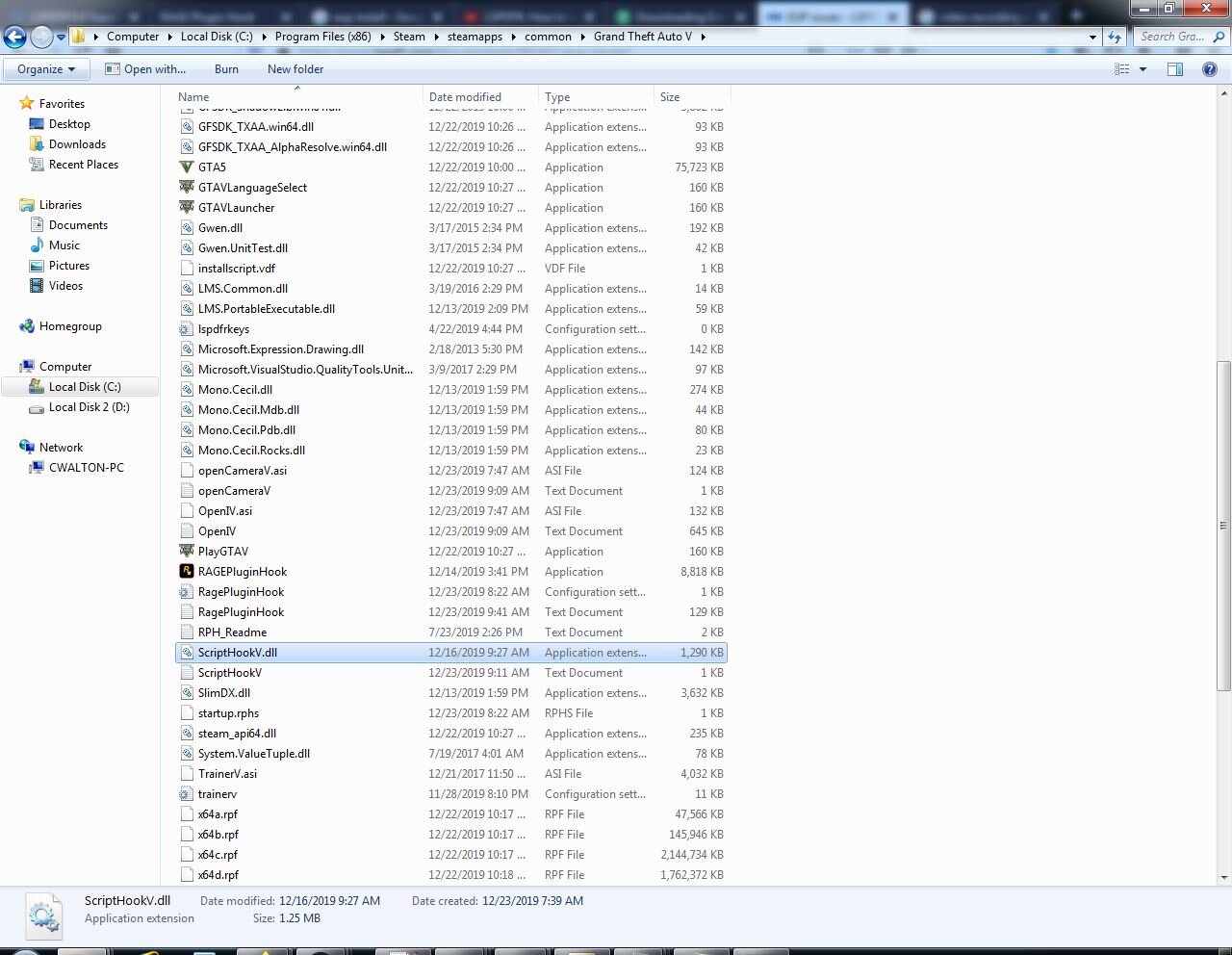
Task: Click the Local Disk (C:) breadcrumb
Action: coord(217,37)
